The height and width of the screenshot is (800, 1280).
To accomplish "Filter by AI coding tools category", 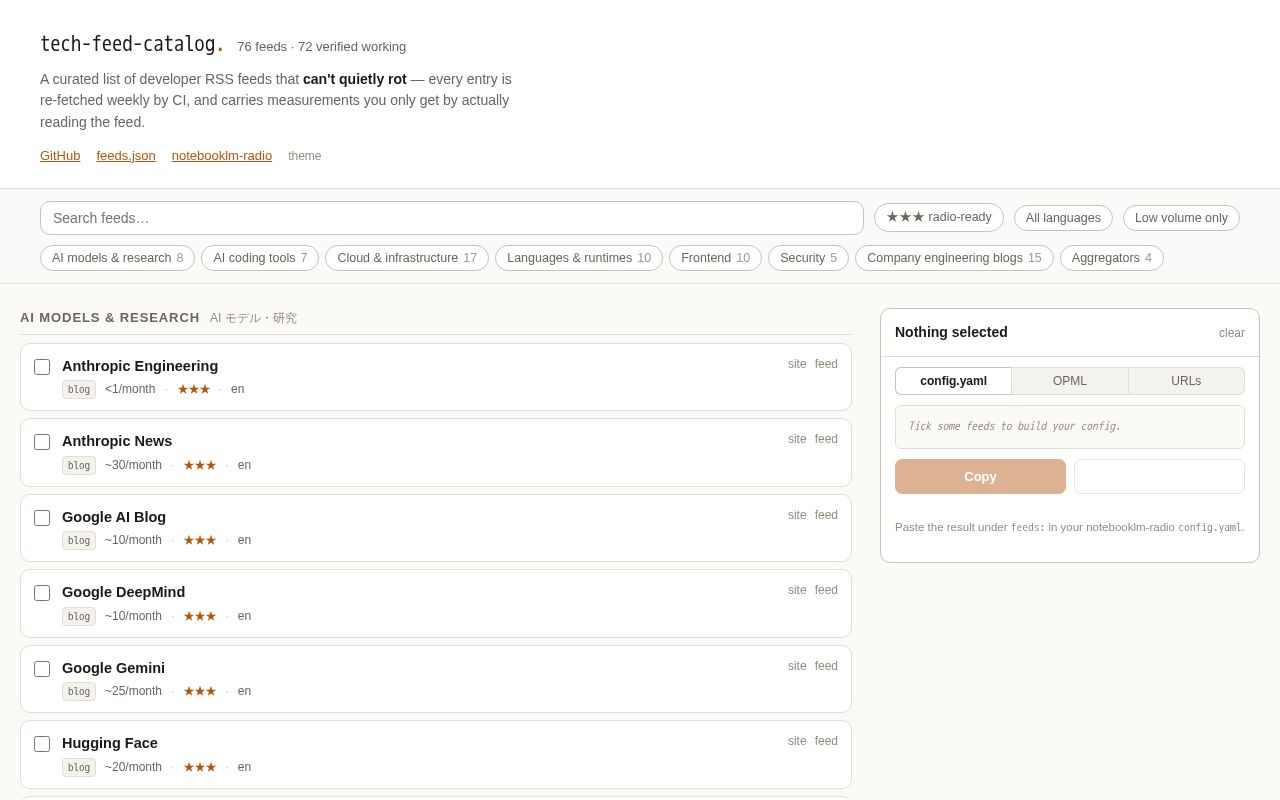I will pyautogui.click(x=260, y=258).
